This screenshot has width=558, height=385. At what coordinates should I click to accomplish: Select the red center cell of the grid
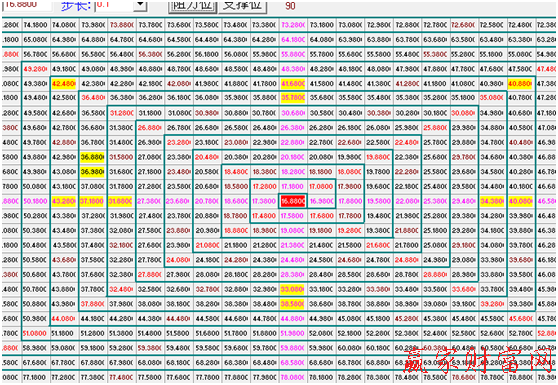293,201
